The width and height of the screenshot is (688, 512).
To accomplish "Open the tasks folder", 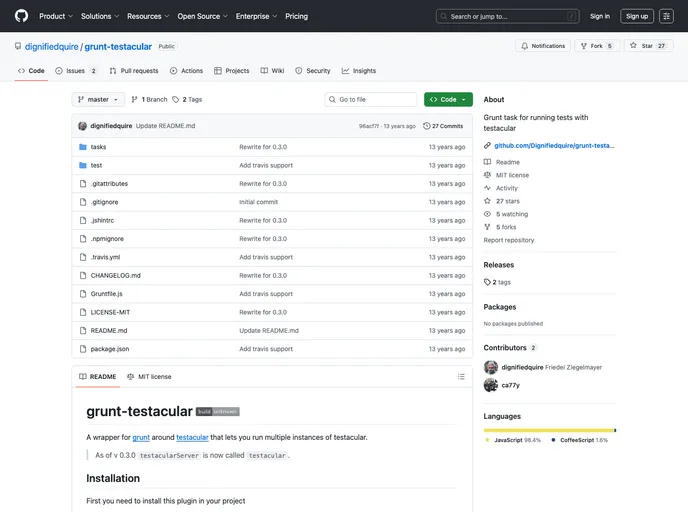I will [x=98, y=147].
